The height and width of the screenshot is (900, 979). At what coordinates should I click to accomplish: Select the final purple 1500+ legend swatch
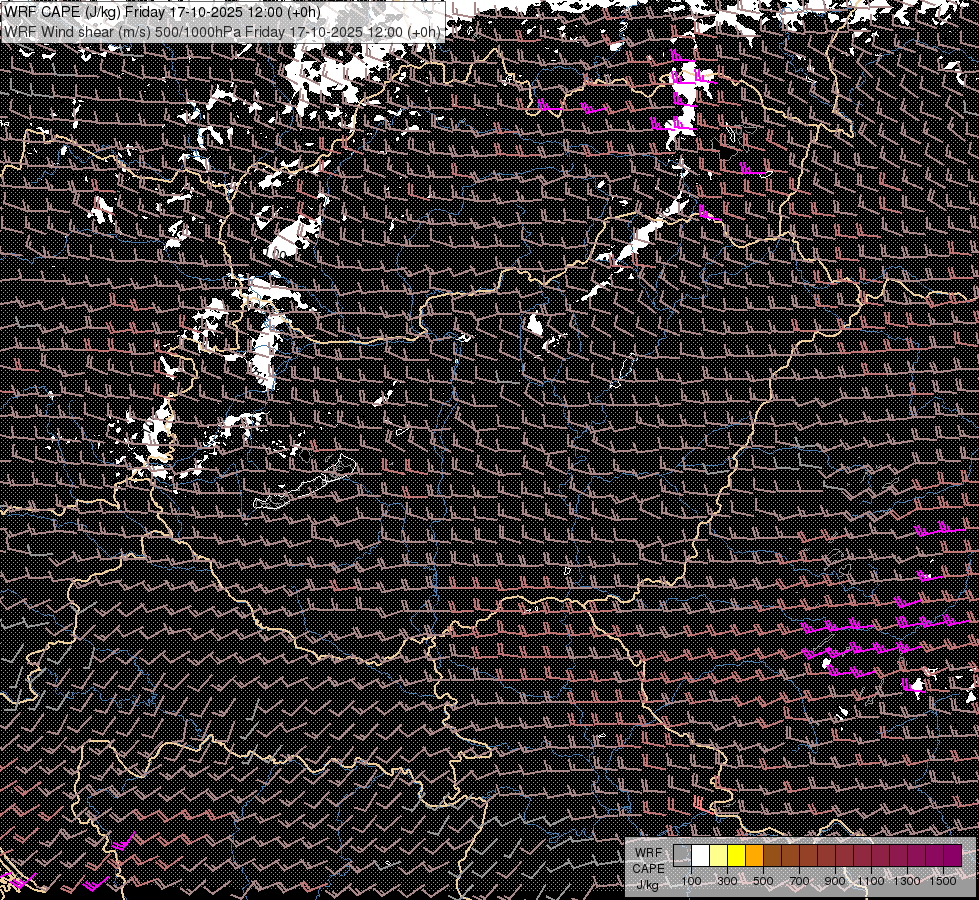coord(952,855)
